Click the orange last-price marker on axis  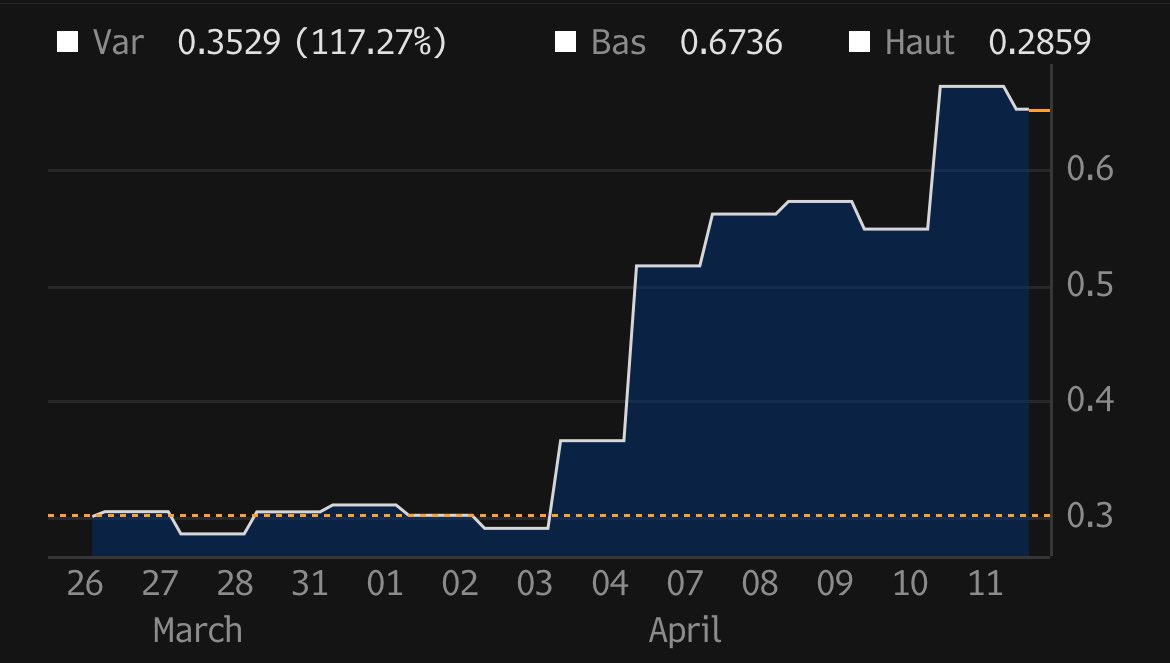click(1040, 110)
